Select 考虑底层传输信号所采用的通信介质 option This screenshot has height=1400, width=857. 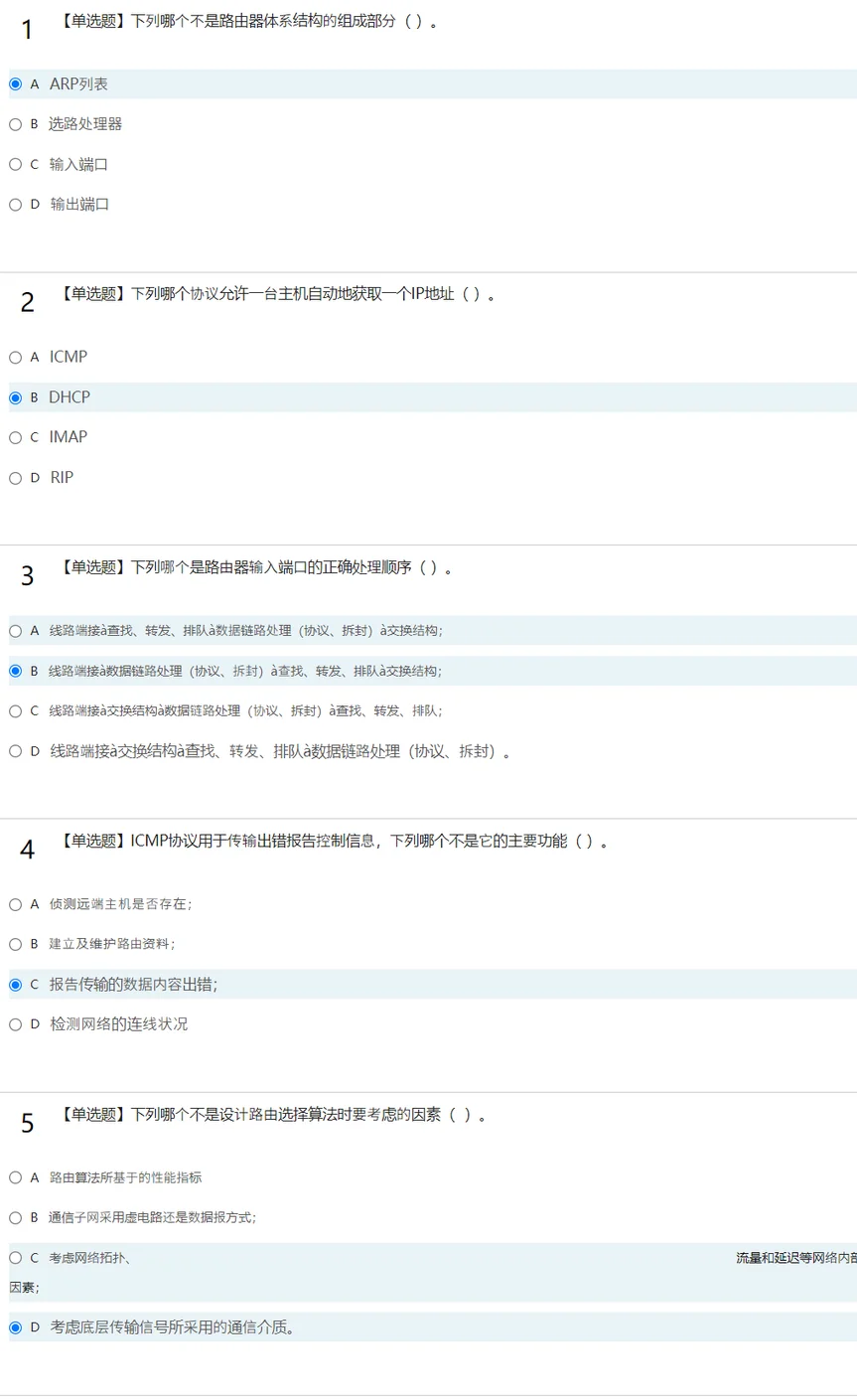tap(15, 1327)
